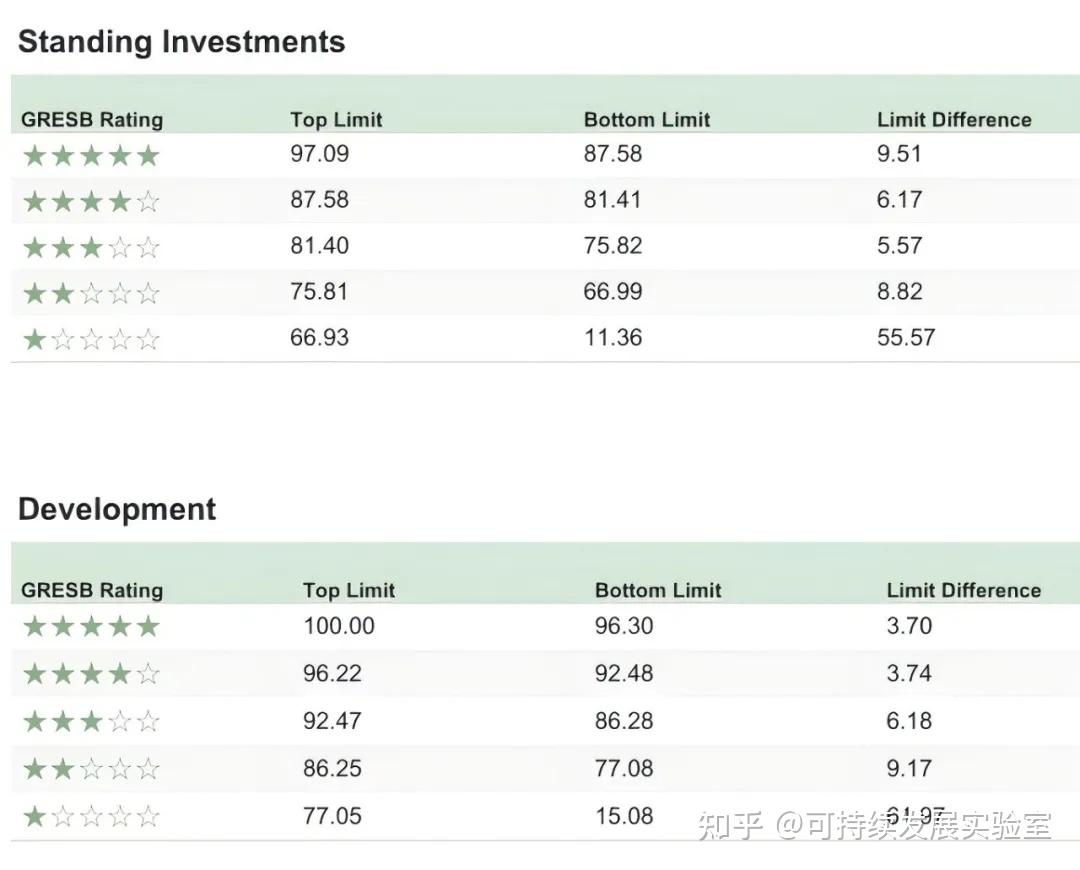Select the four-star rating in Standing Investments
Image resolution: width=1080 pixels, height=870 pixels.
tap(91, 202)
